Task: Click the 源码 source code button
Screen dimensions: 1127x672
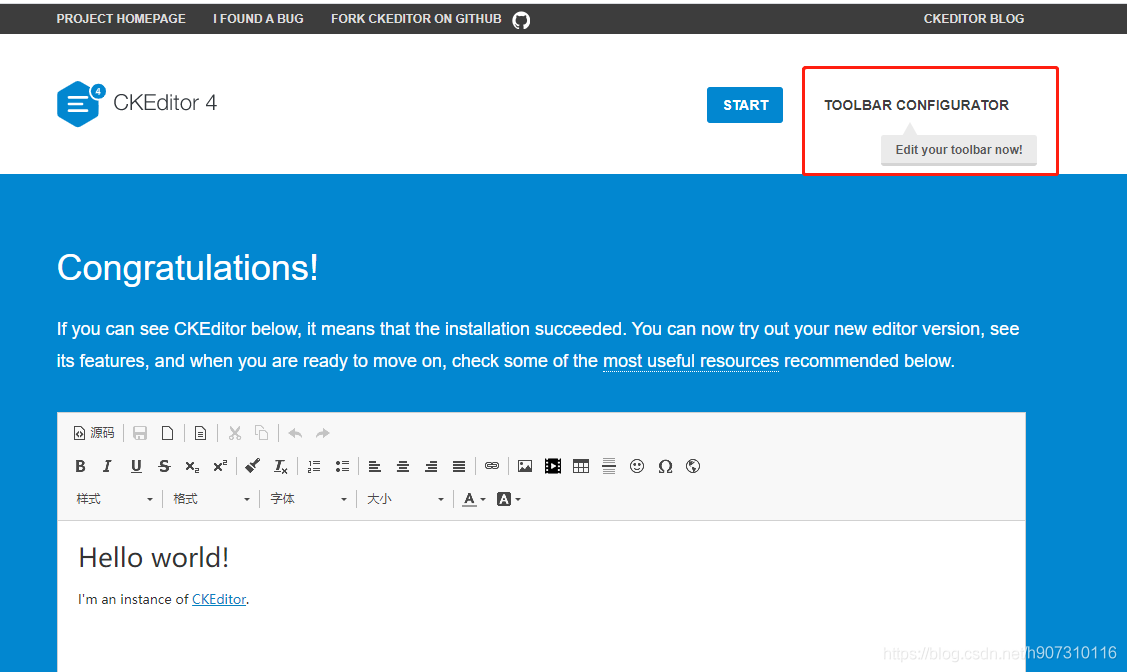Action: pos(94,433)
